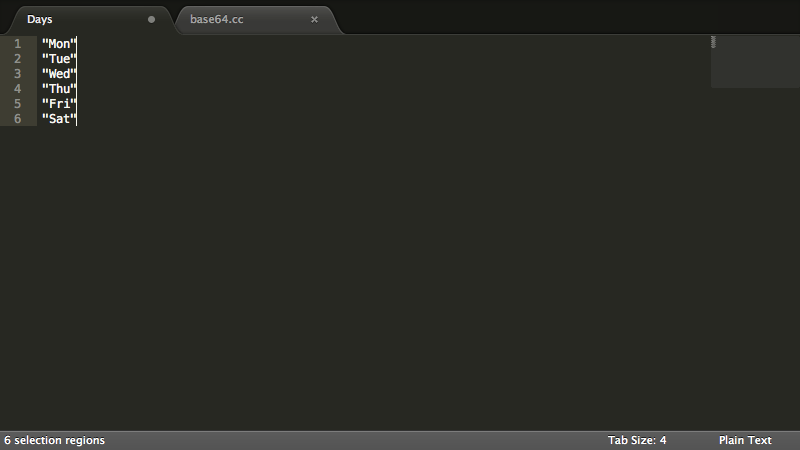The image size is (800, 450).
Task: Click line number 4 in the gutter
Action: (x=17, y=89)
